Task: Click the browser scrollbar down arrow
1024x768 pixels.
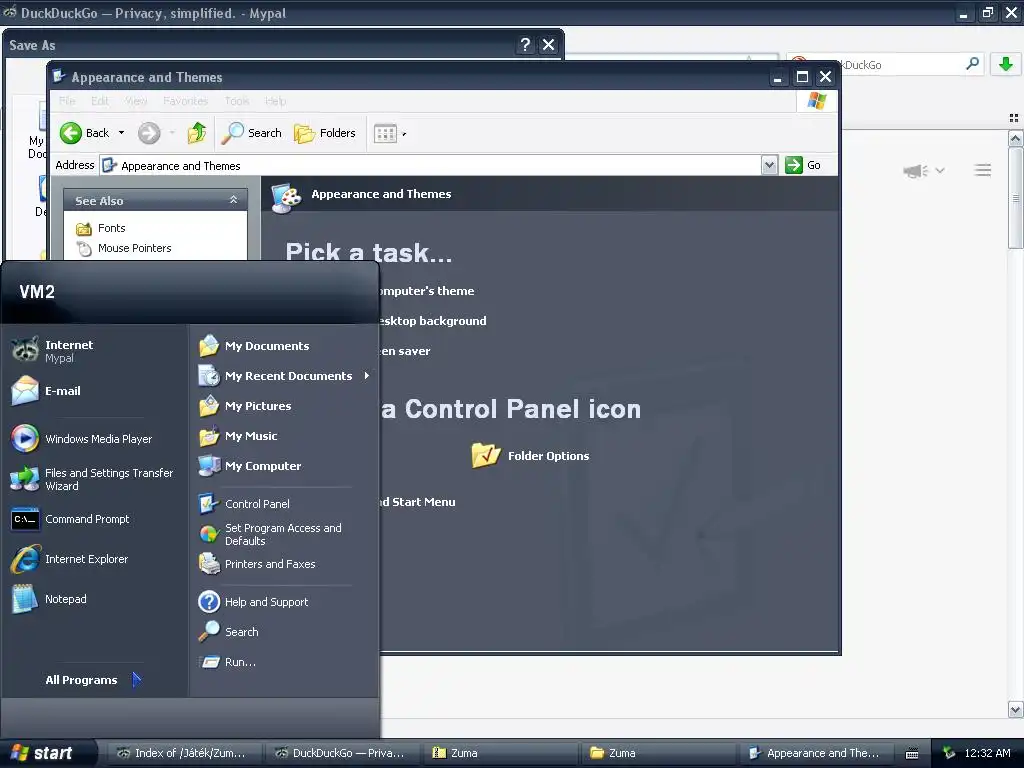Action: pyautogui.click(x=1015, y=709)
